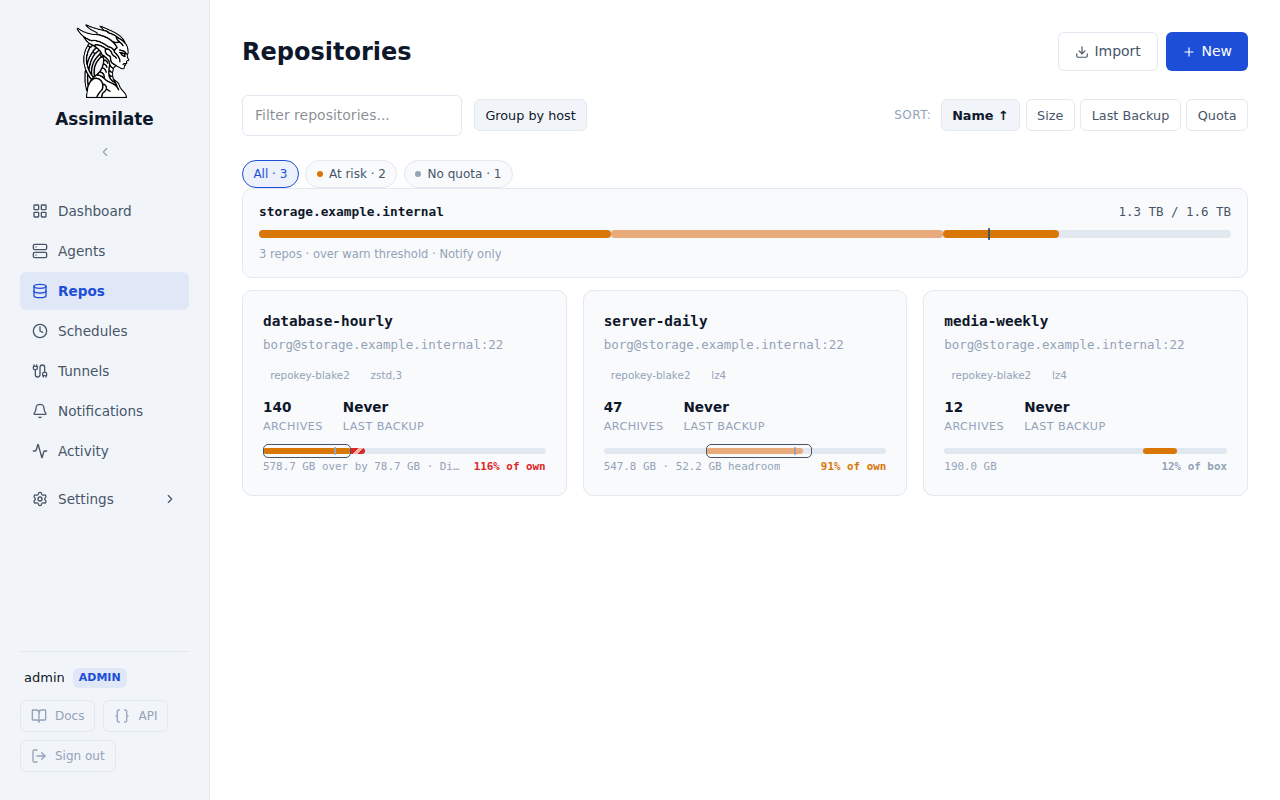
Task: Sort repositories by Quota
Action: (1217, 115)
